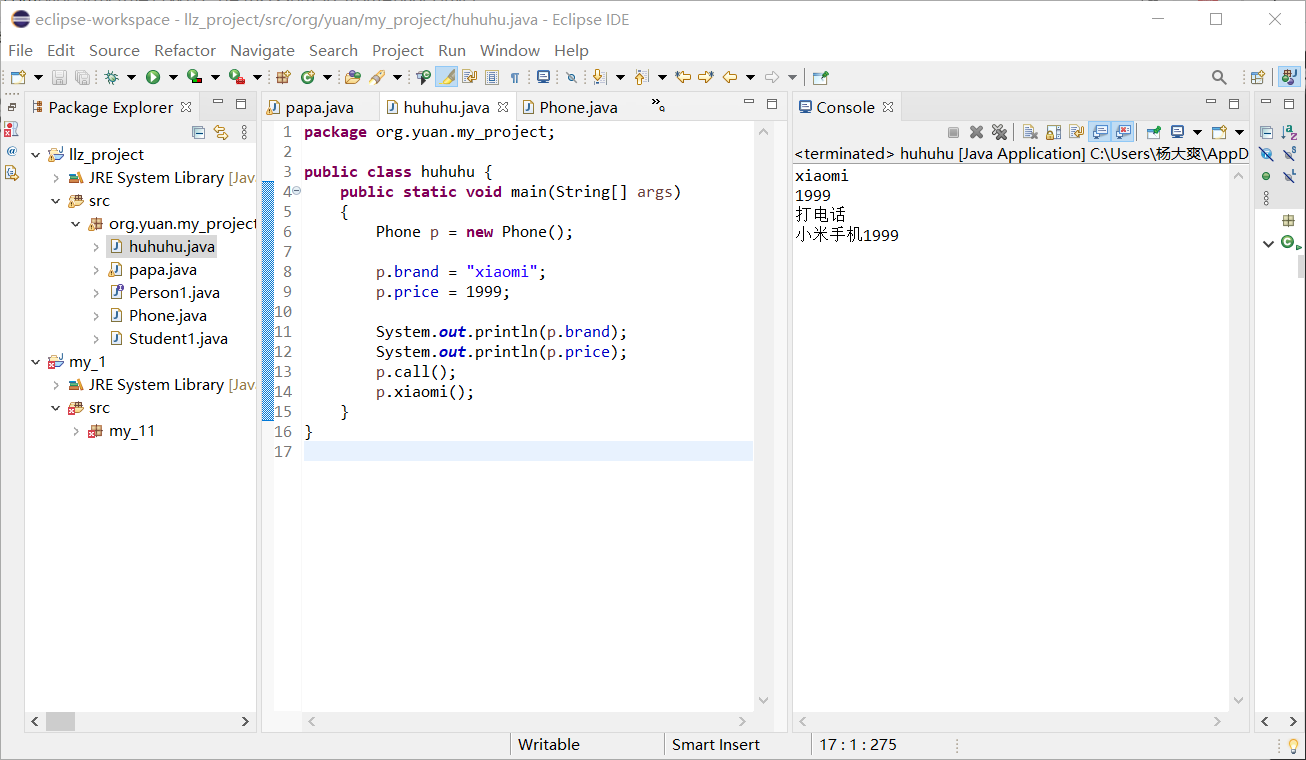Open the File menu
The image size is (1306, 760).
[x=20, y=50]
